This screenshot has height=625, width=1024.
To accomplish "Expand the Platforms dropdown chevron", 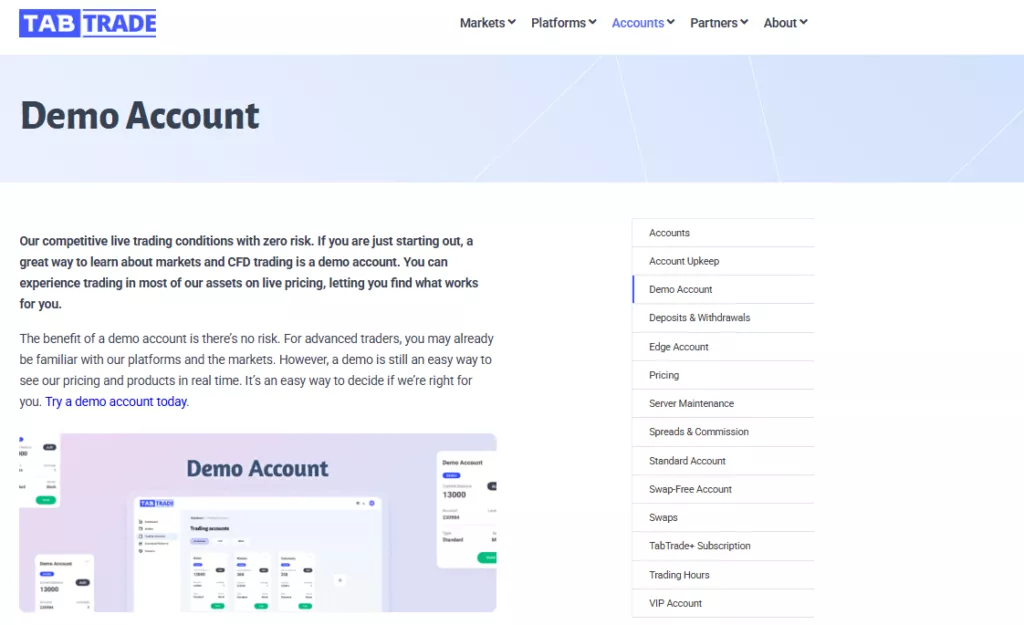I will point(592,22).
